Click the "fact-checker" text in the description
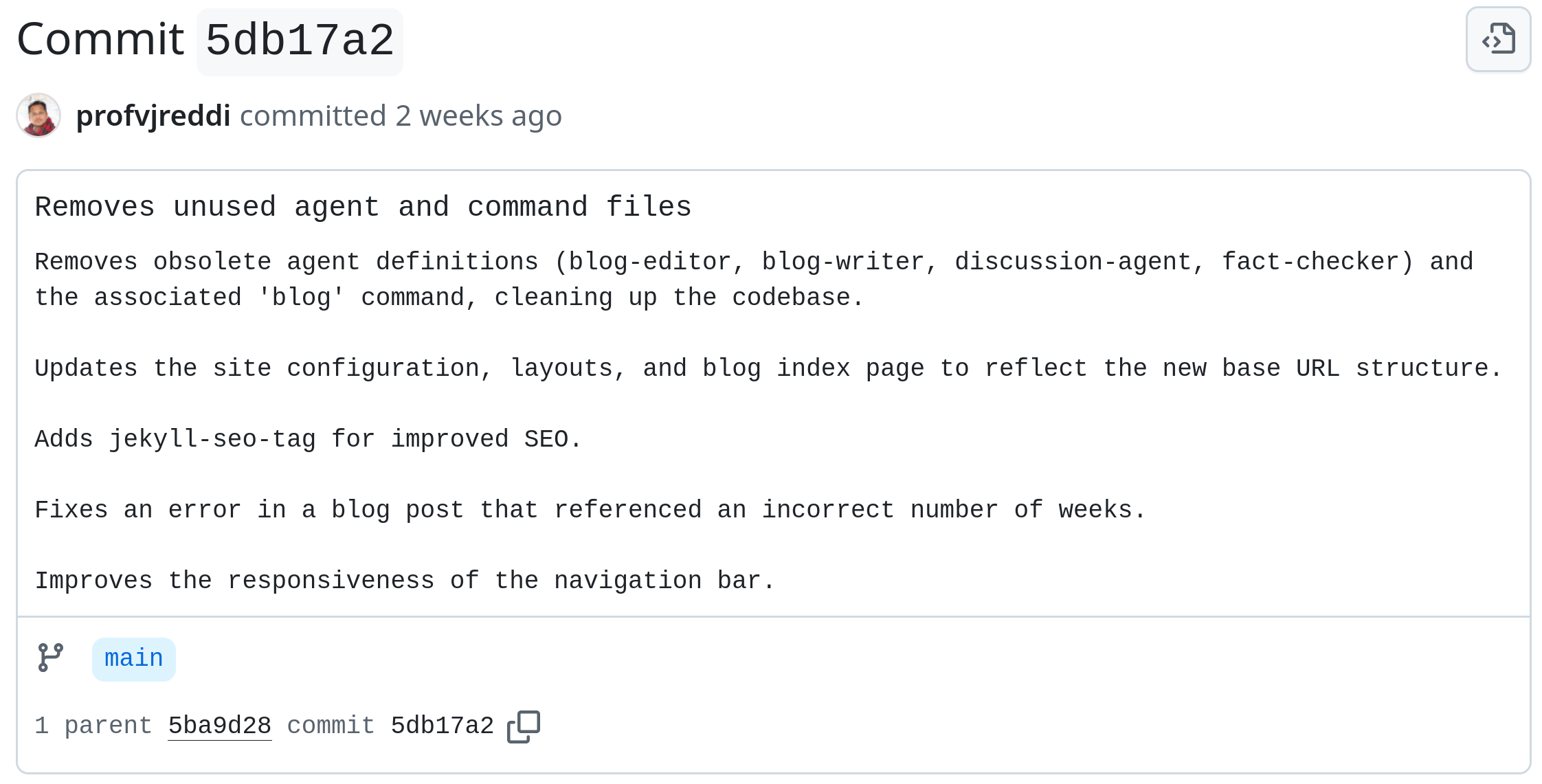The width and height of the screenshot is (1542, 784). coord(1317,262)
